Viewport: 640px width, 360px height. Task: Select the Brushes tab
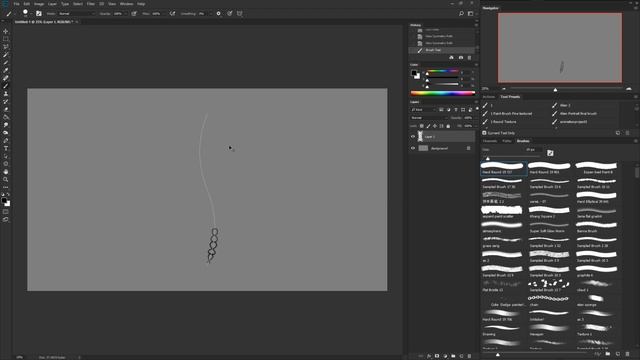click(x=523, y=141)
